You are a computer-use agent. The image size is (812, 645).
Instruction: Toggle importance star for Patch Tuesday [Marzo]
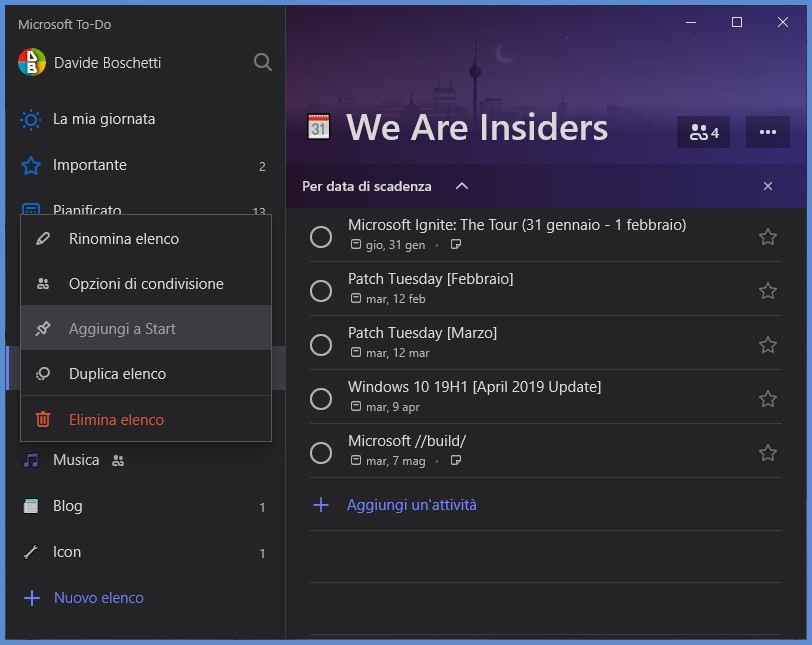point(767,345)
